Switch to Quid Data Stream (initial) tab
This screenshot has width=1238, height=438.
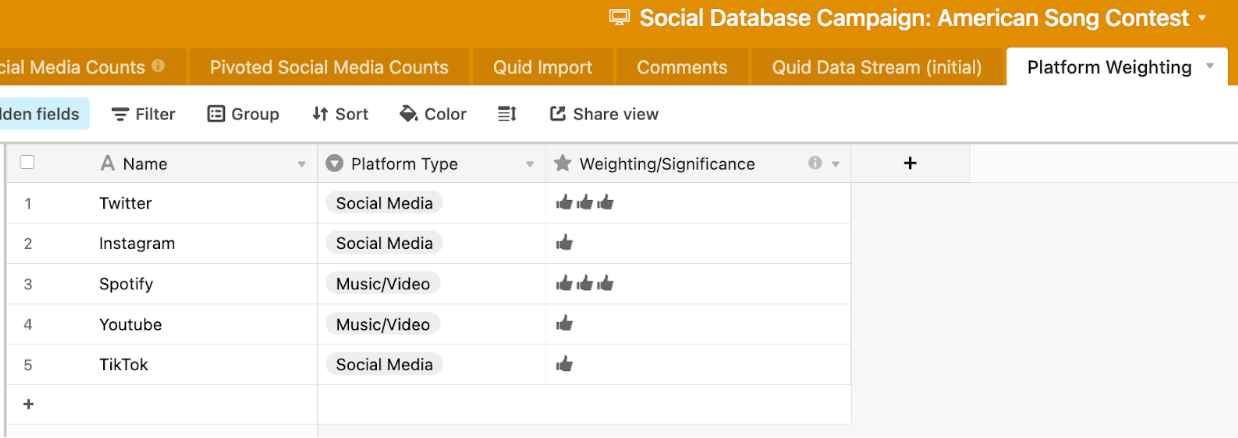pyautogui.click(x=877, y=67)
